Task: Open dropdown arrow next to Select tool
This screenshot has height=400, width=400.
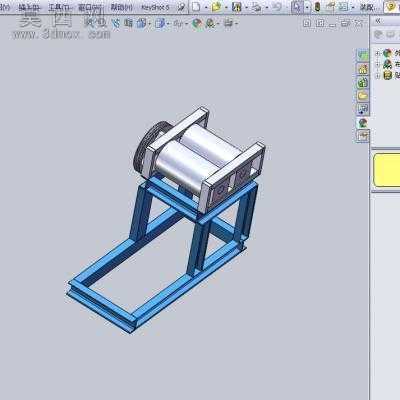Action: click(307, 7)
